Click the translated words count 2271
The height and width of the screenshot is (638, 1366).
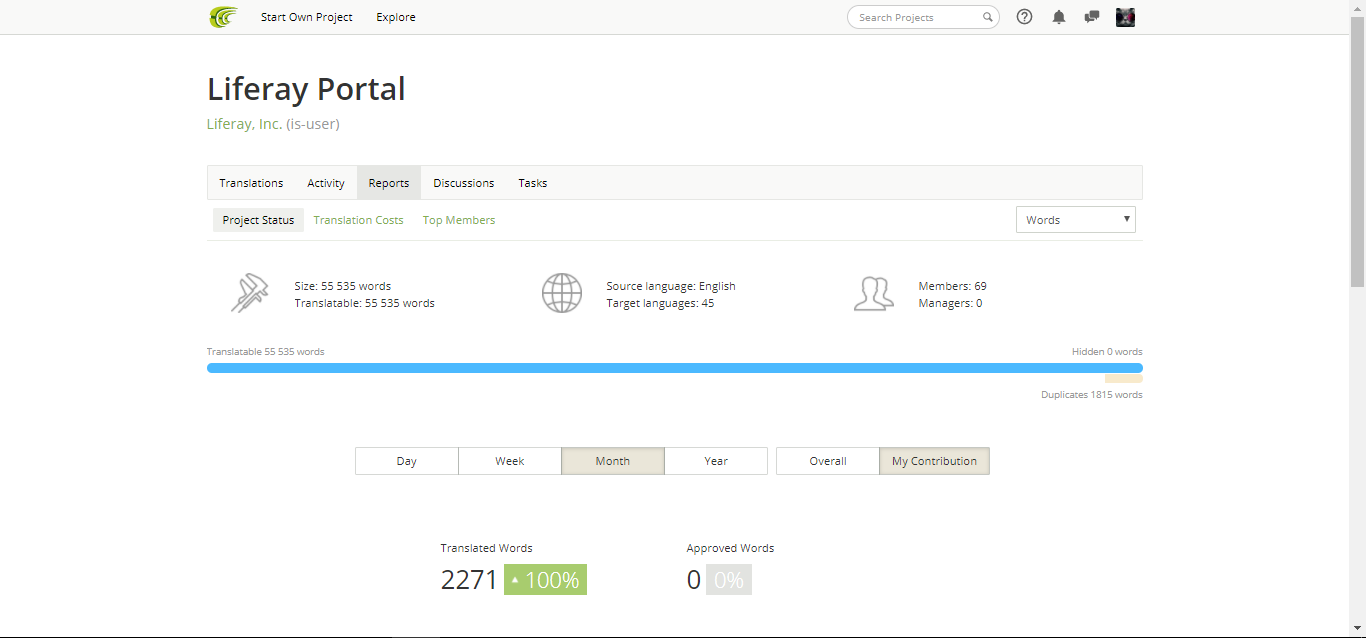coord(469,580)
